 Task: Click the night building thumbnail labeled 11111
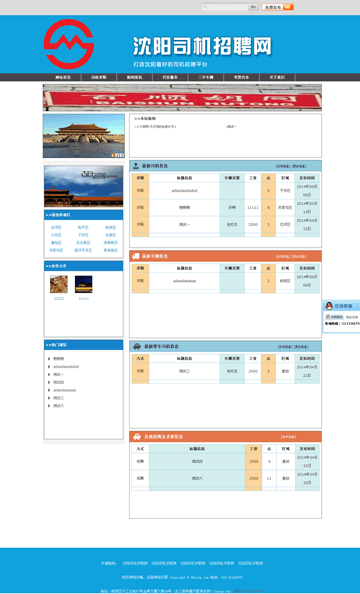[83, 284]
